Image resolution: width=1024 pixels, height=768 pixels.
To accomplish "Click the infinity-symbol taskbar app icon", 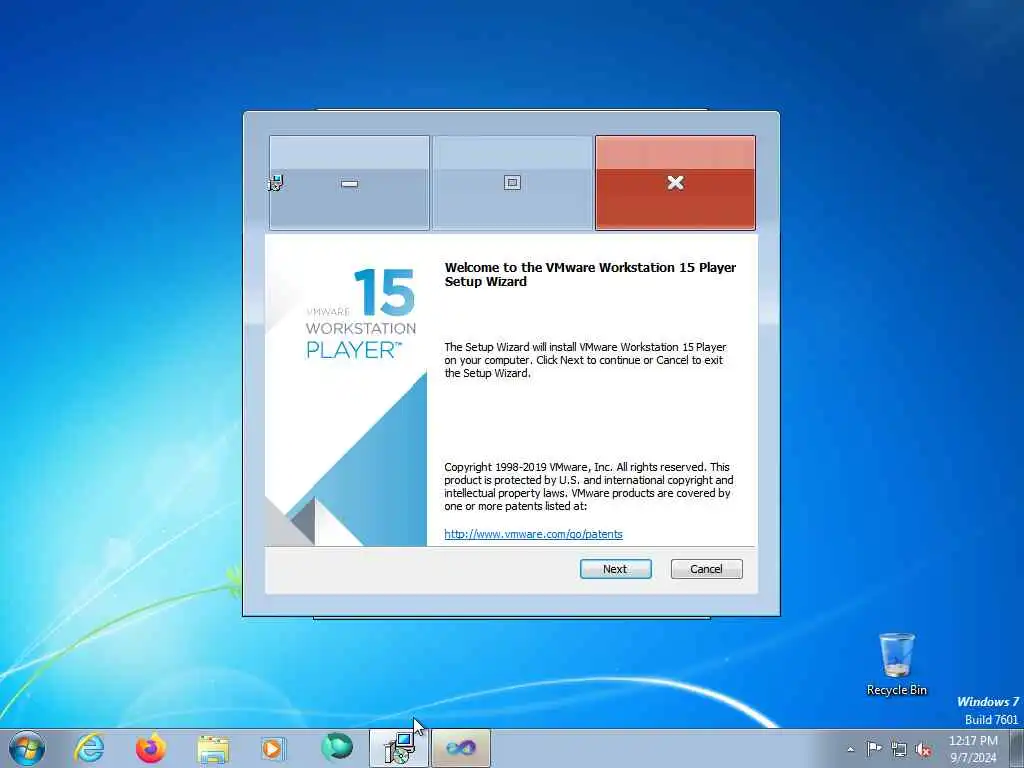I will (460, 748).
